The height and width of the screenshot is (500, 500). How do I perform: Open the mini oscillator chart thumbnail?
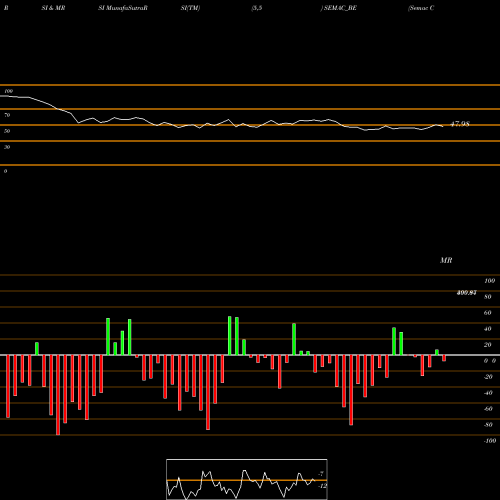[x=247, y=479]
